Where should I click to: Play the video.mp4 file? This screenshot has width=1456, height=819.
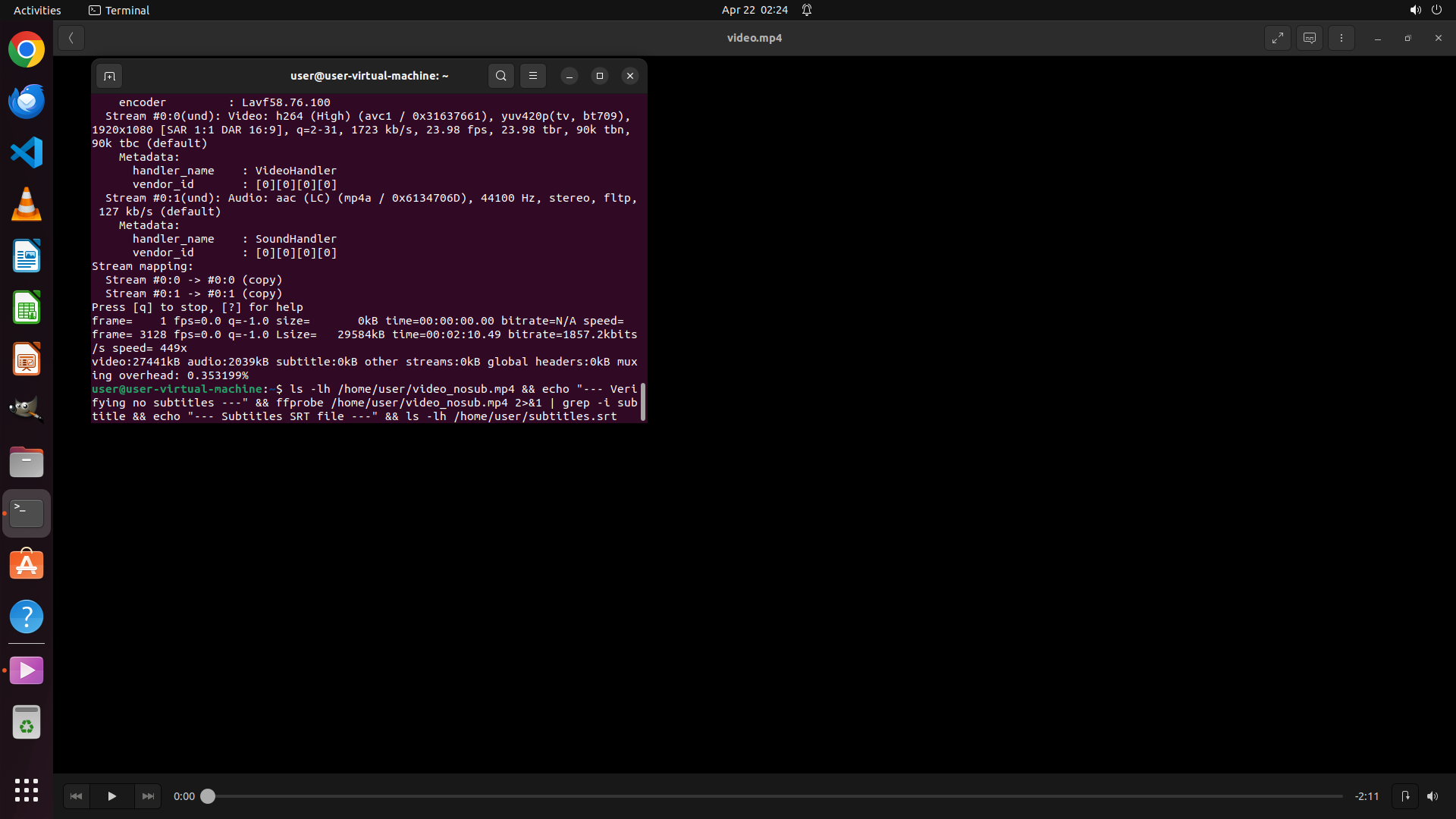tap(111, 796)
